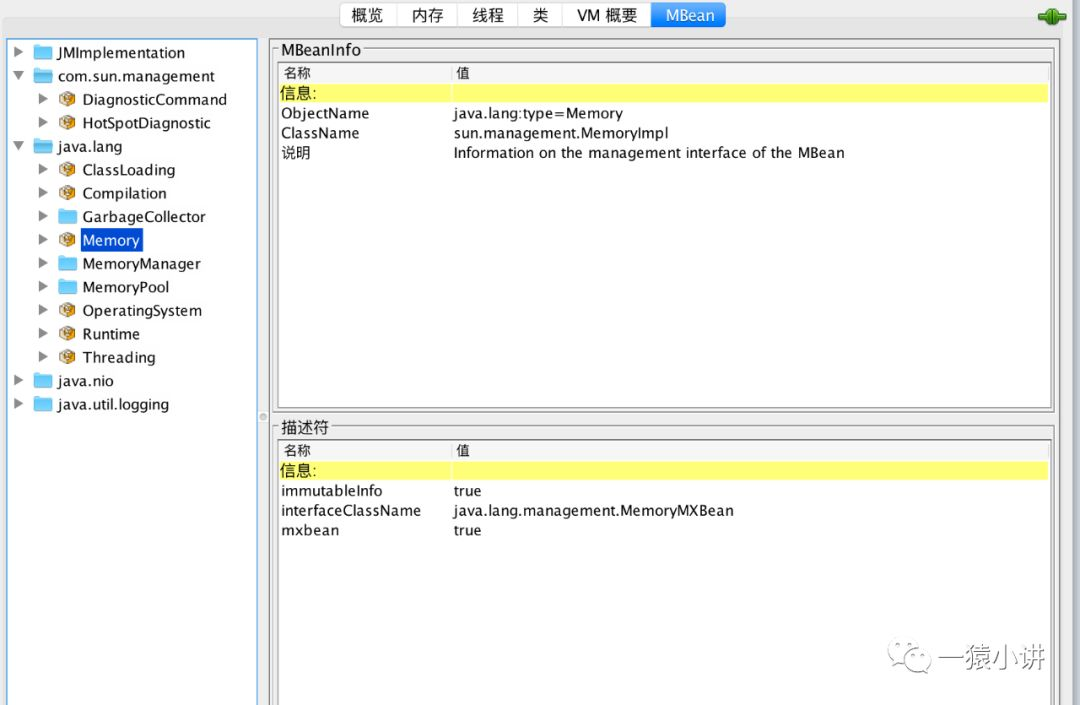Click the GarbageCollector folder icon
The width and height of the screenshot is (1080, 705).
(x=68, y=216)
